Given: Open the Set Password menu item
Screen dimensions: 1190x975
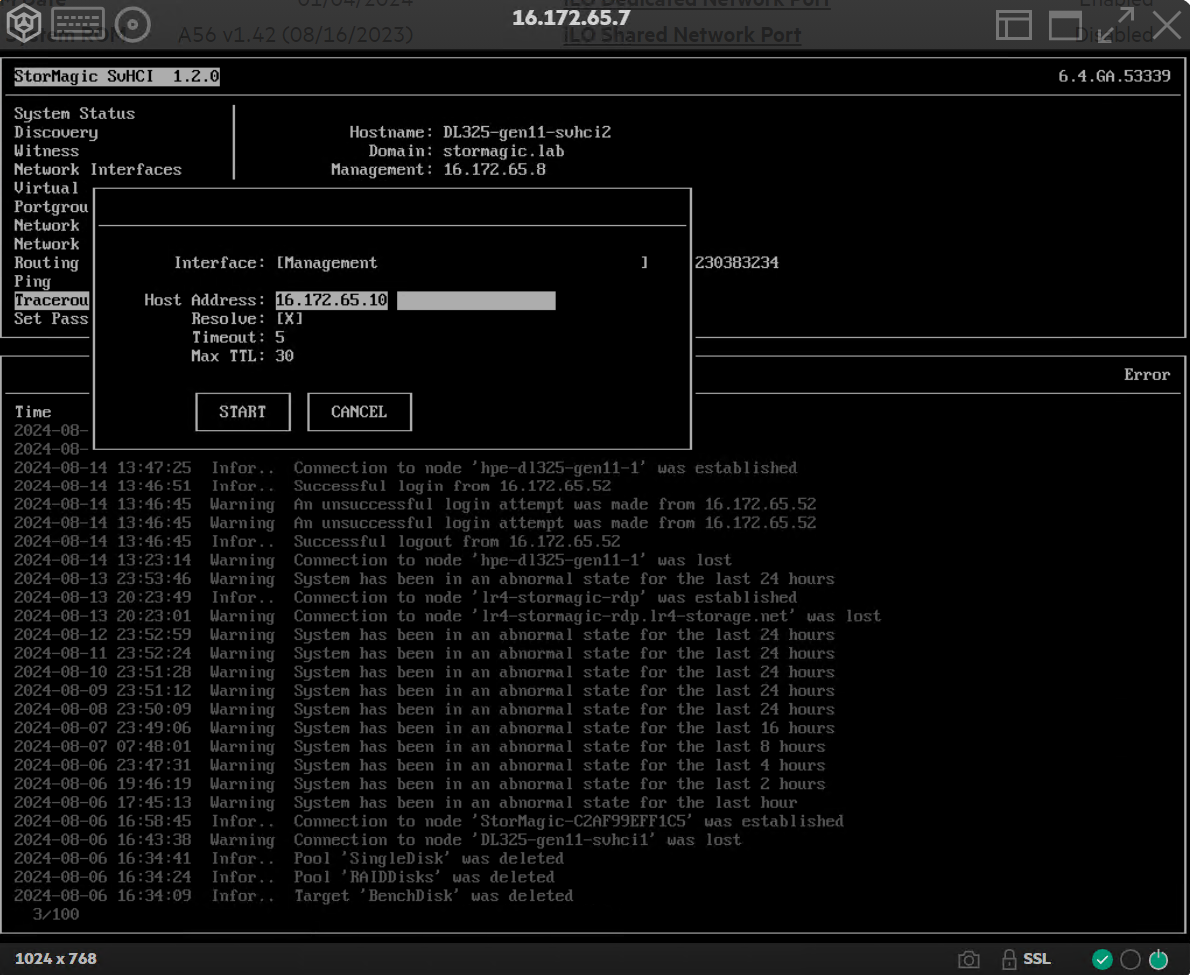Looking at the screenshot, I should [x=51, y=319].
